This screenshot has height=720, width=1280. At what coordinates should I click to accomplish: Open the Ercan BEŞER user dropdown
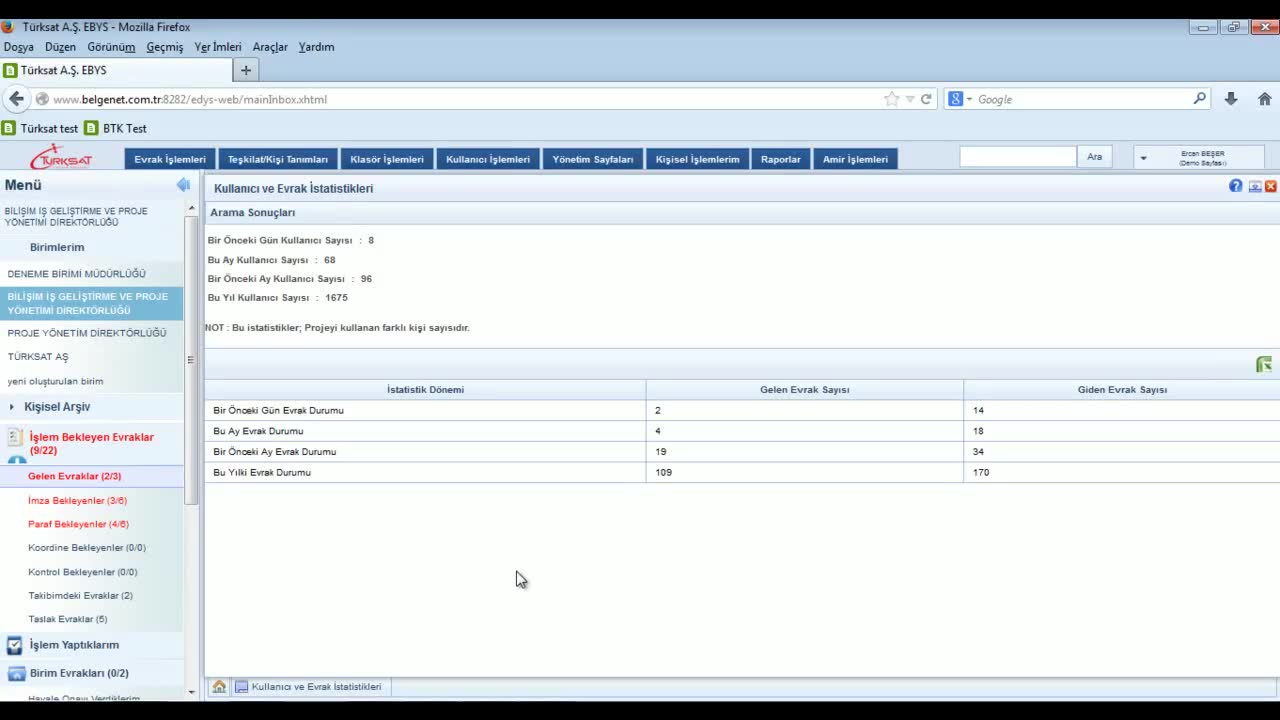(x=1143, y=158)
